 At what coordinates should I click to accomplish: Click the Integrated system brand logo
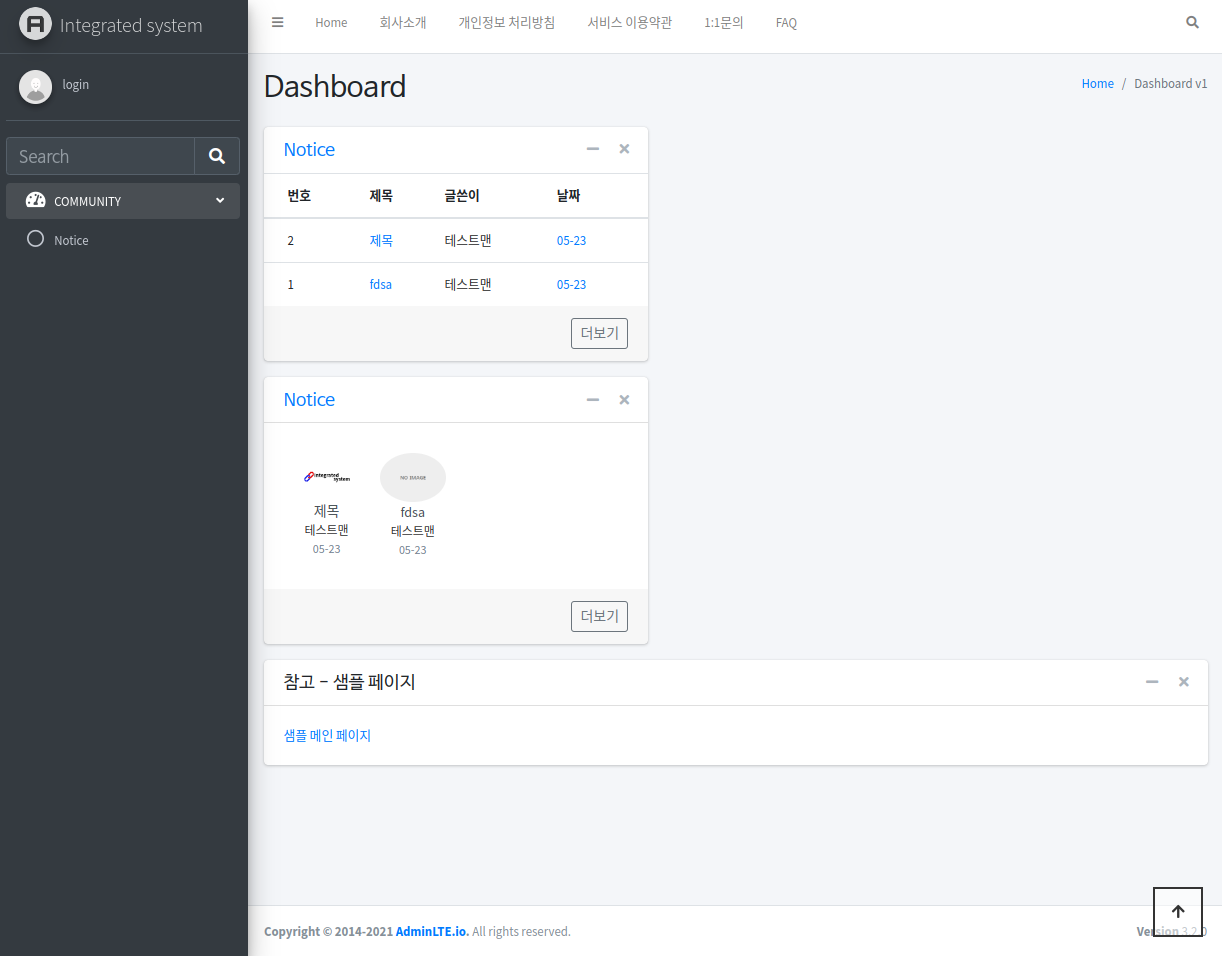(35, 25)
